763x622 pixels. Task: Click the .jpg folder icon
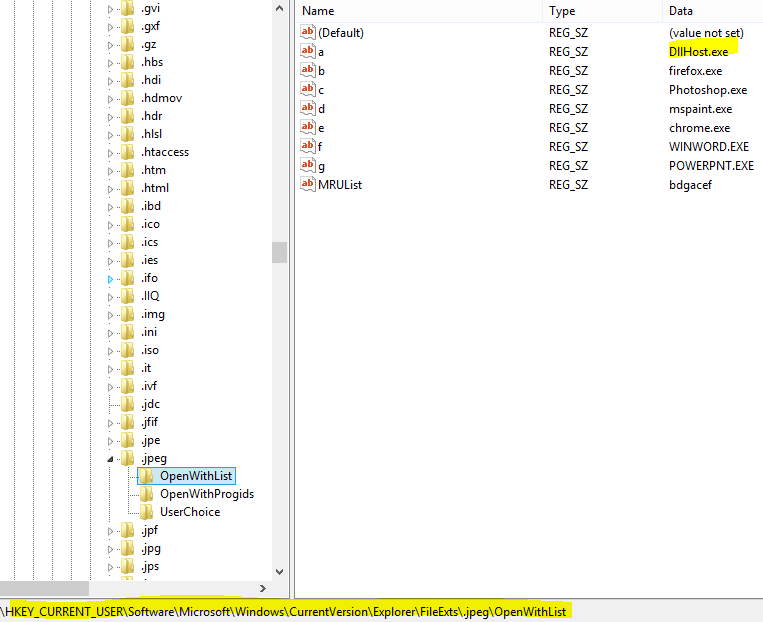point(127,548)
